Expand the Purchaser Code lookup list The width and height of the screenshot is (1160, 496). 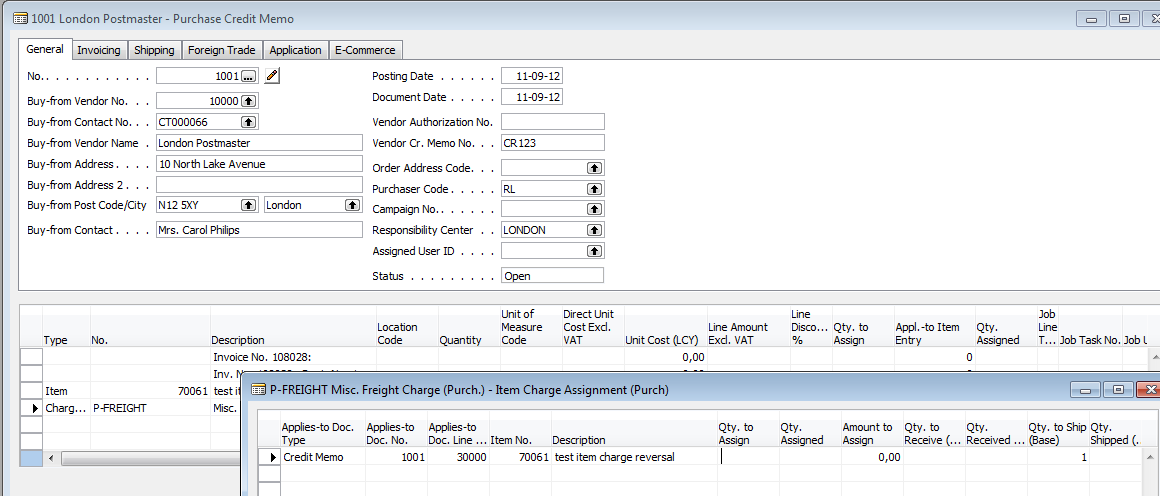click(x=594, y=189)
